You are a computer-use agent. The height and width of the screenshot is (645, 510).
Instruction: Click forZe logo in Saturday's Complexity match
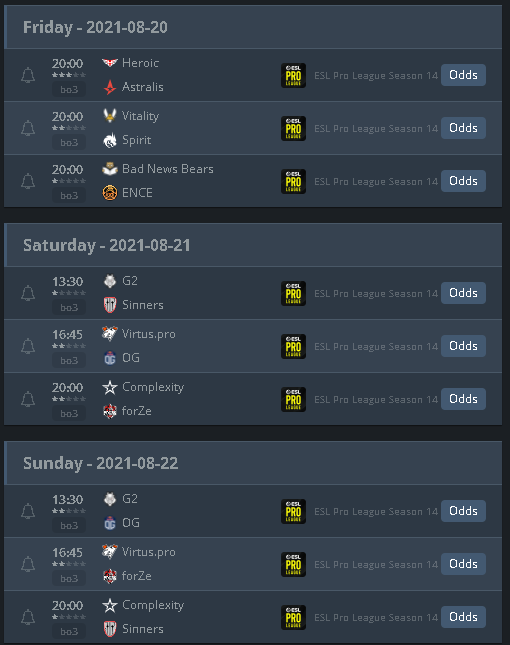point(110,411)
